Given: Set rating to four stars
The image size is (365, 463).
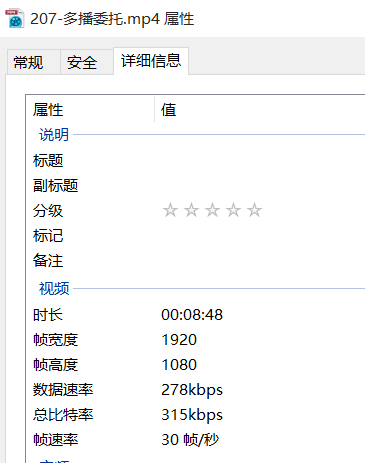Looking at the screenshot, I should [233, 210].
